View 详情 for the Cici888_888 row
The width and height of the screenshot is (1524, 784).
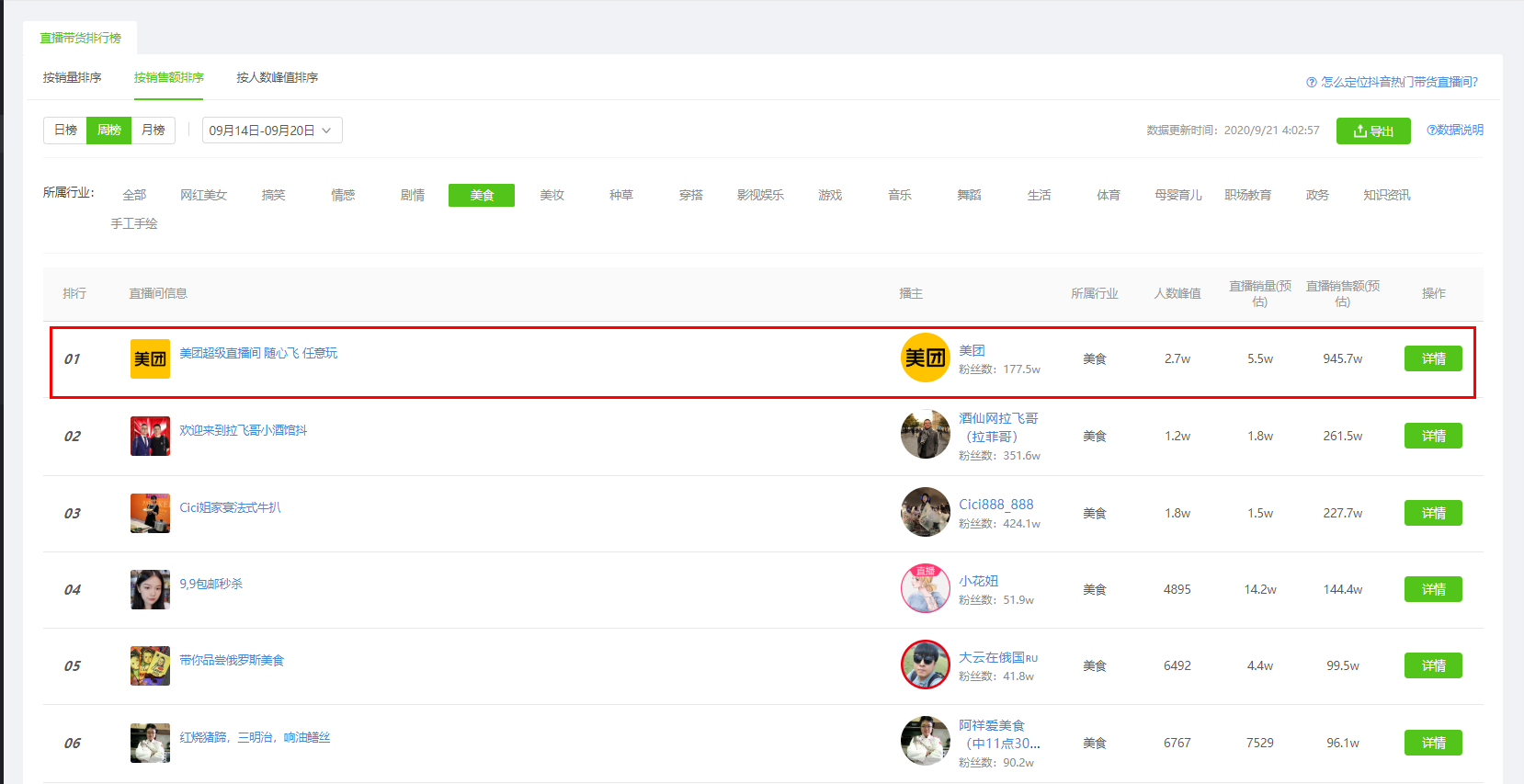tap(1433, 513)
